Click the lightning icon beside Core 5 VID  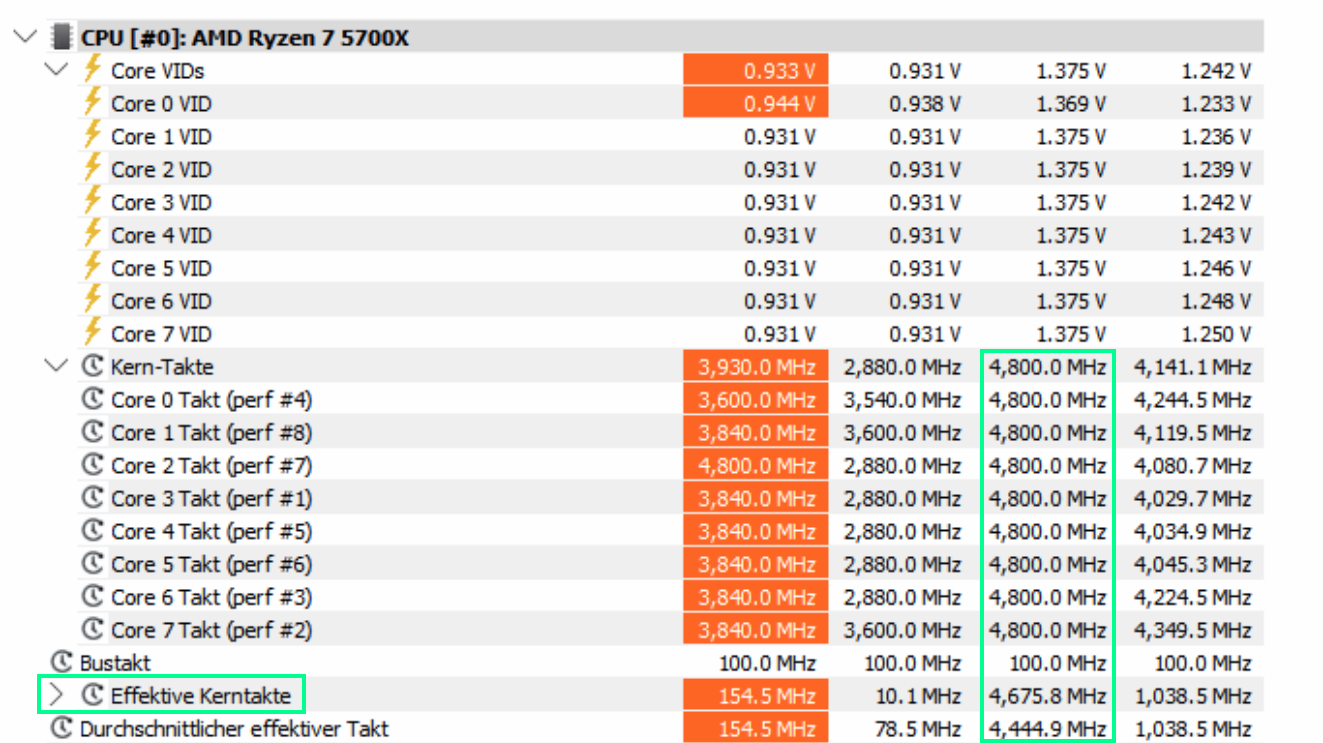[x=92, y=267]
